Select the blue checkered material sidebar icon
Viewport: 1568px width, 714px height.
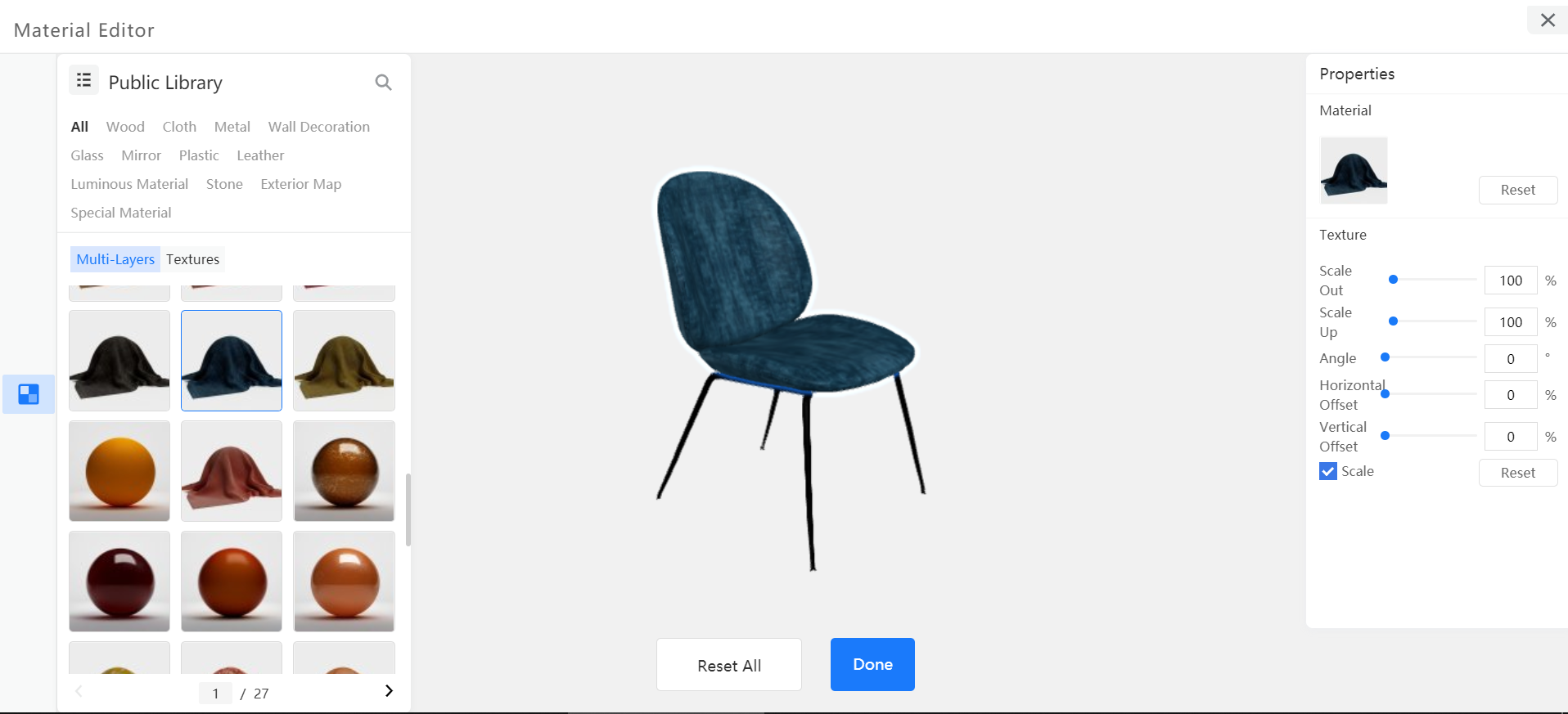click(x=29, y=394)
